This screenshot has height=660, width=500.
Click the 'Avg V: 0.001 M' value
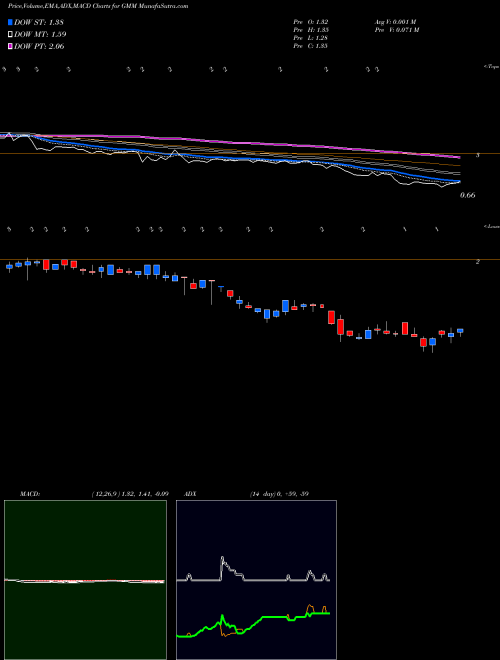coord(395,22)
